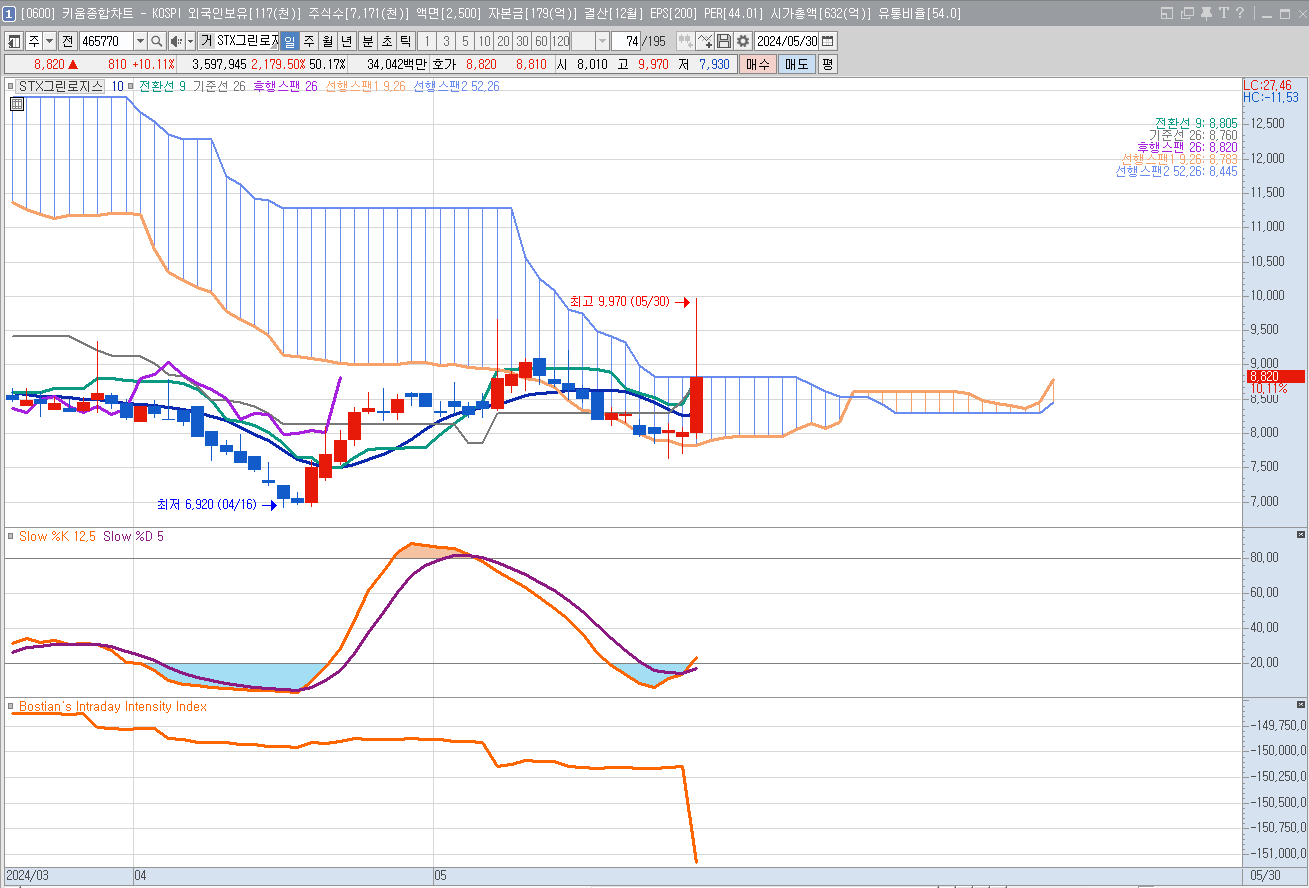The width and height of the screenshot is (1309, 888).
Task: Choose the 5 interval button
Action: click(x=465, y=41)
